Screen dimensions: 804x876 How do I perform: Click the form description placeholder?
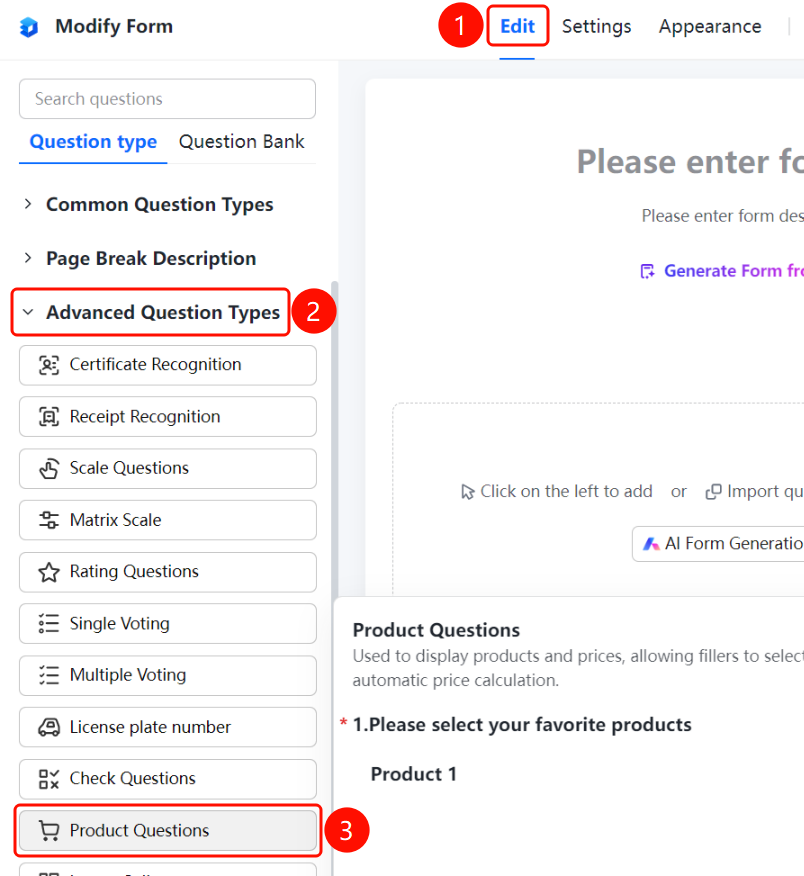point(722,216)
